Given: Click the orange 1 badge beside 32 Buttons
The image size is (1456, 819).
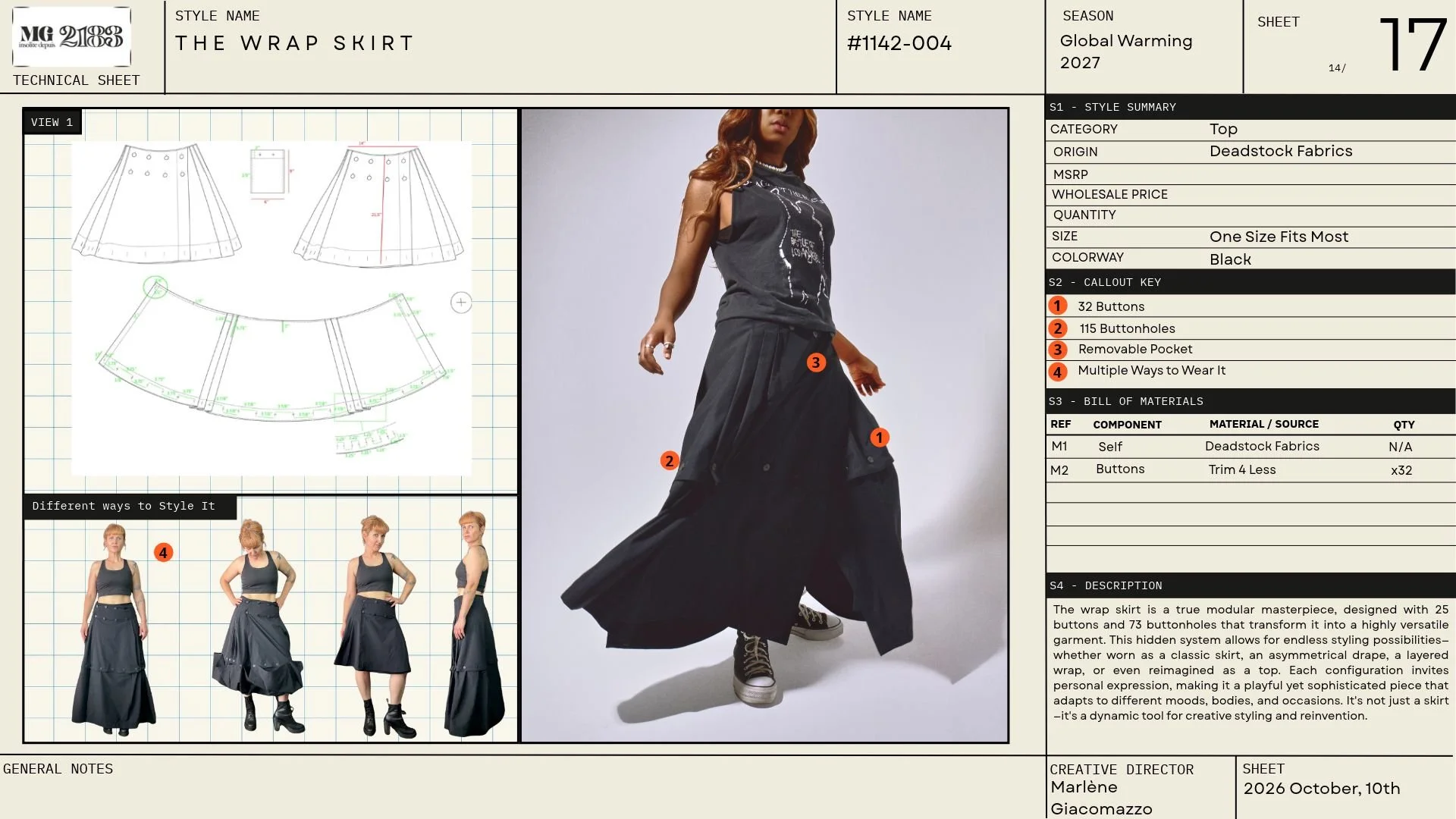Looking at the screenshot, I should pyautogui.click(x=1058, y=306).
